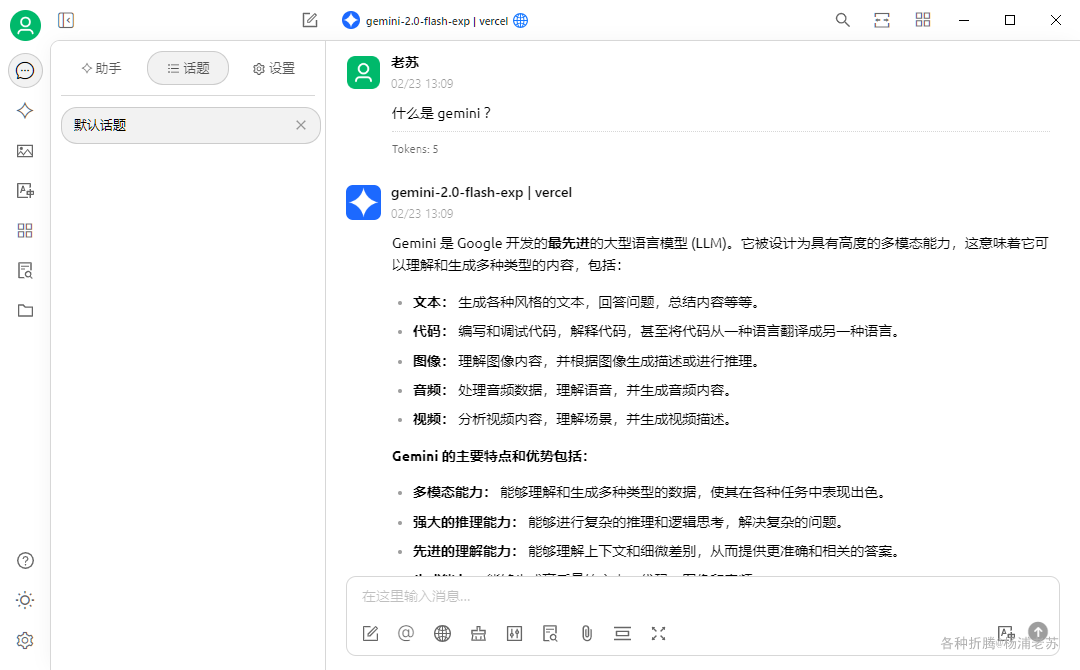The height and width of the screenshot is (670, 1080).
Task: Start a new topic from the input toolbar
Action: pyautogui.click(x=371, y=634)
